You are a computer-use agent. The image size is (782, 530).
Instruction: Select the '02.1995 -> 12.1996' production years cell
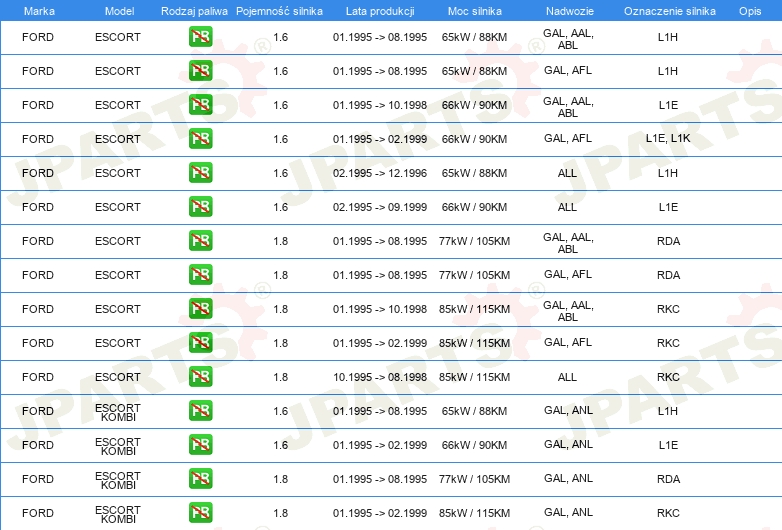(380, 173)
